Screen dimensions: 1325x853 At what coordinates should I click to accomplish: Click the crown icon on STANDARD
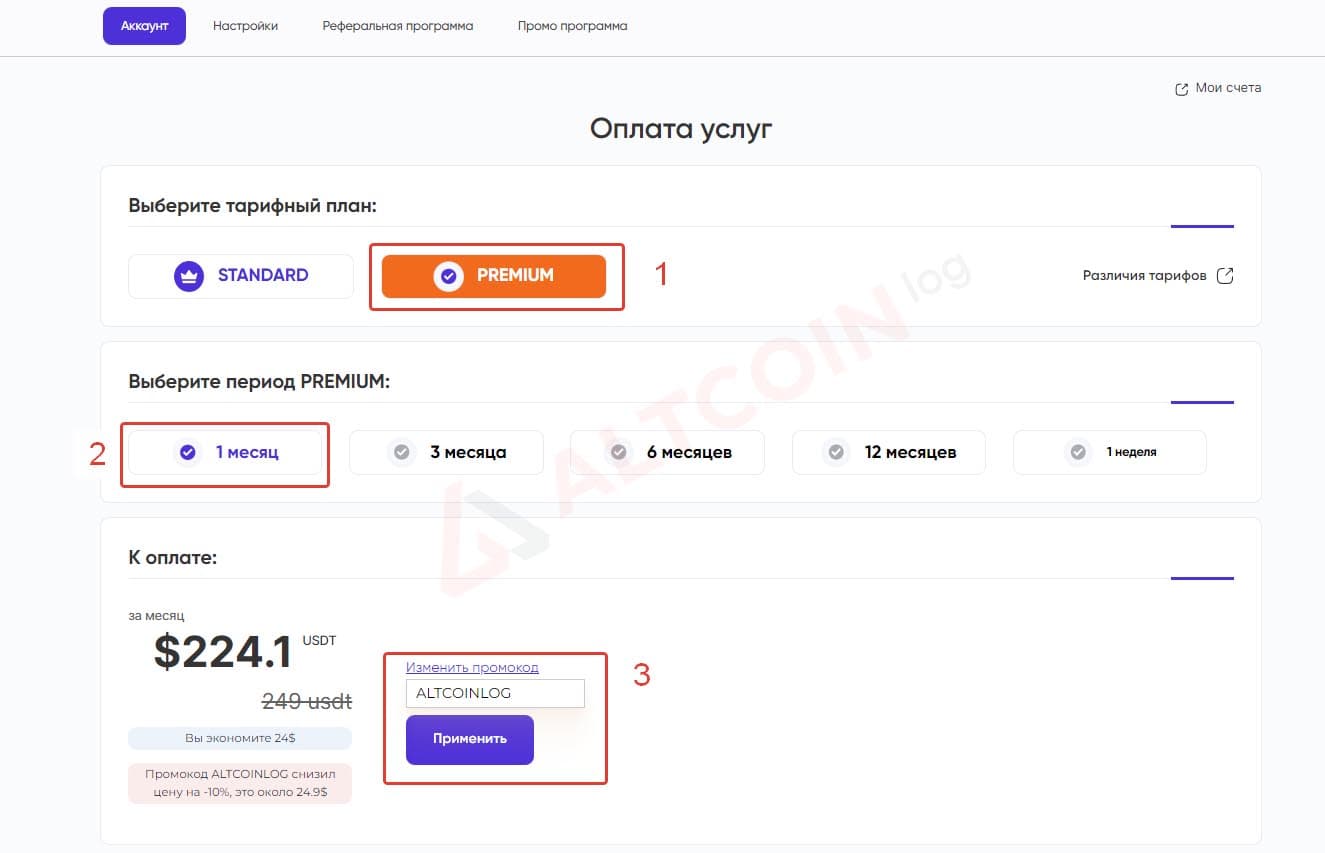coord(189,276)
